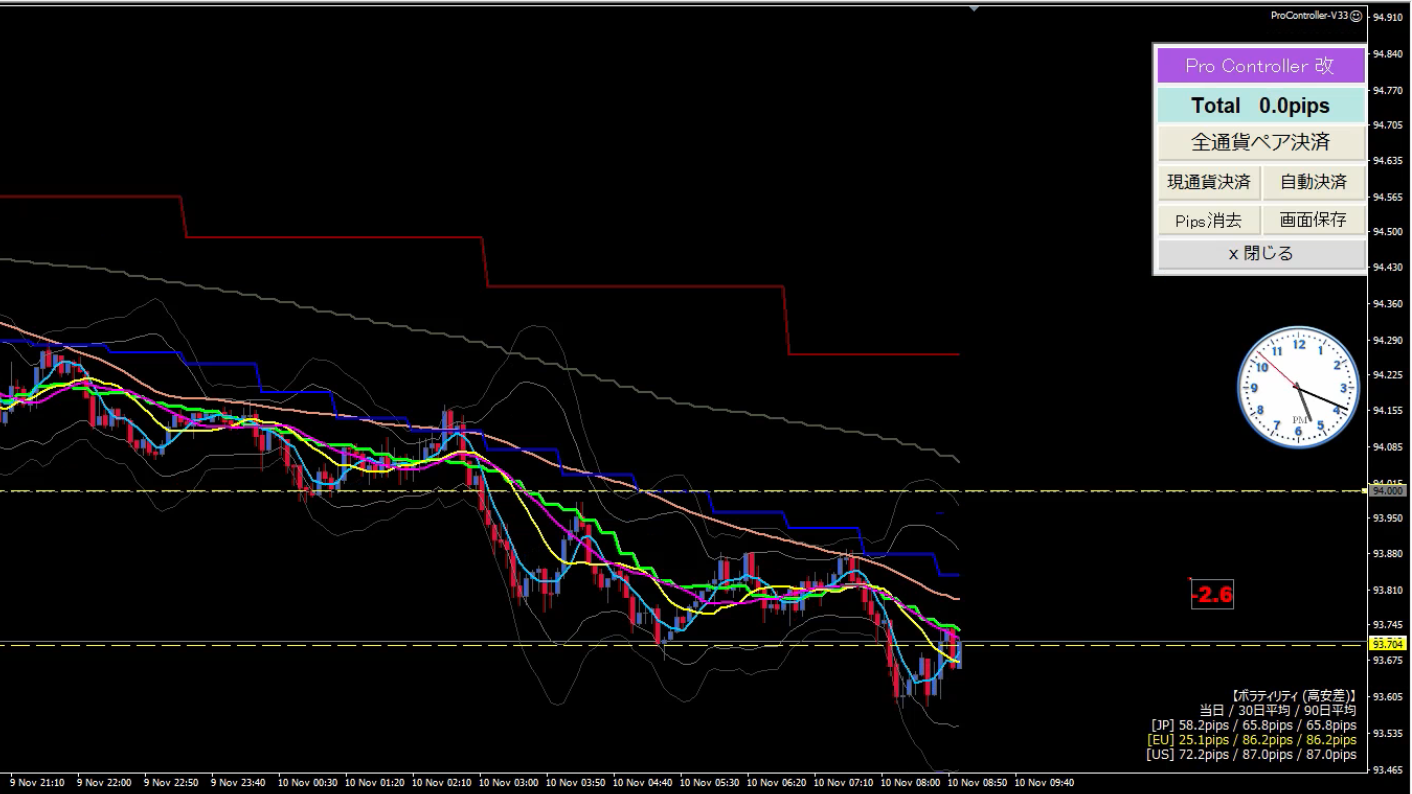This screenshot has height=794, width=1412.
Task: Save the screen with 画面保存
Action: [x=1313, y=220]
